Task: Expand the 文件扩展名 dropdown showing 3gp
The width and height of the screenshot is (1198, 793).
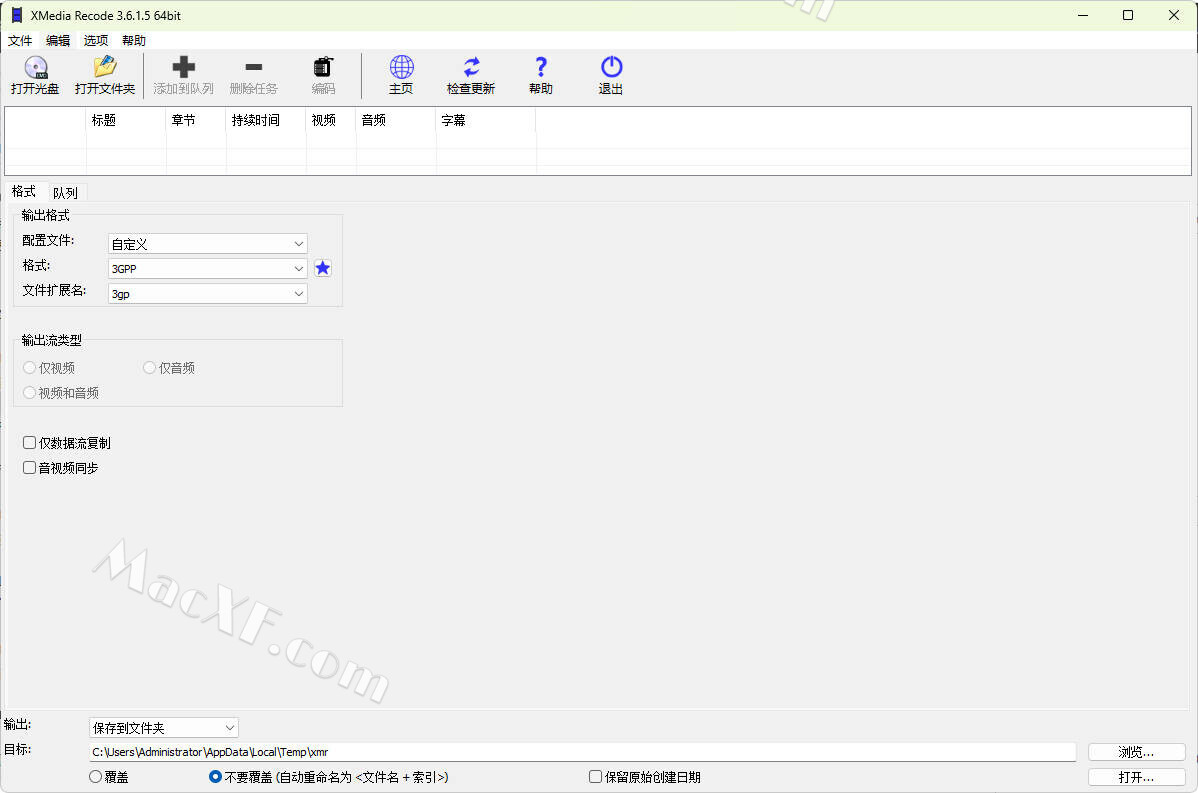Action: pyautogui.click(x=208, y=293)
